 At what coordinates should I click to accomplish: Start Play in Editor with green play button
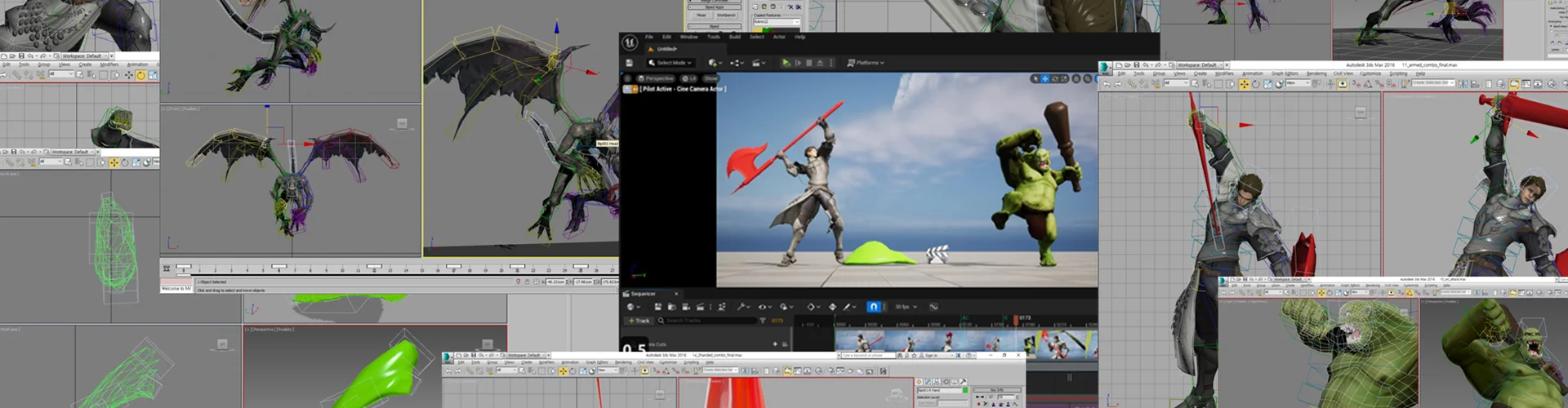tap(786, 63)
